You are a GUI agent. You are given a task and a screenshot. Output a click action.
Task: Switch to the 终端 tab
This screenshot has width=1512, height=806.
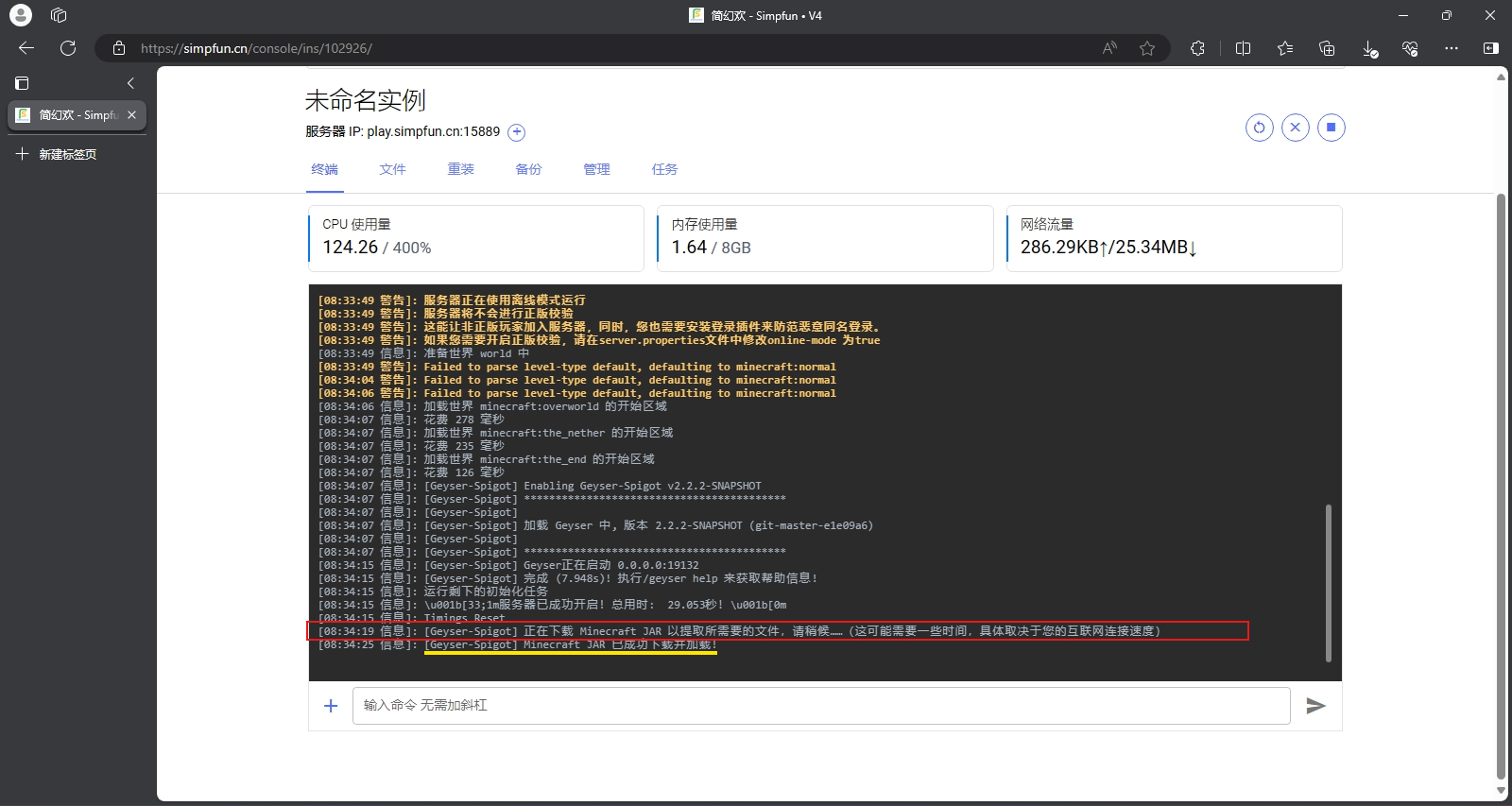click(x=324, y=169)
